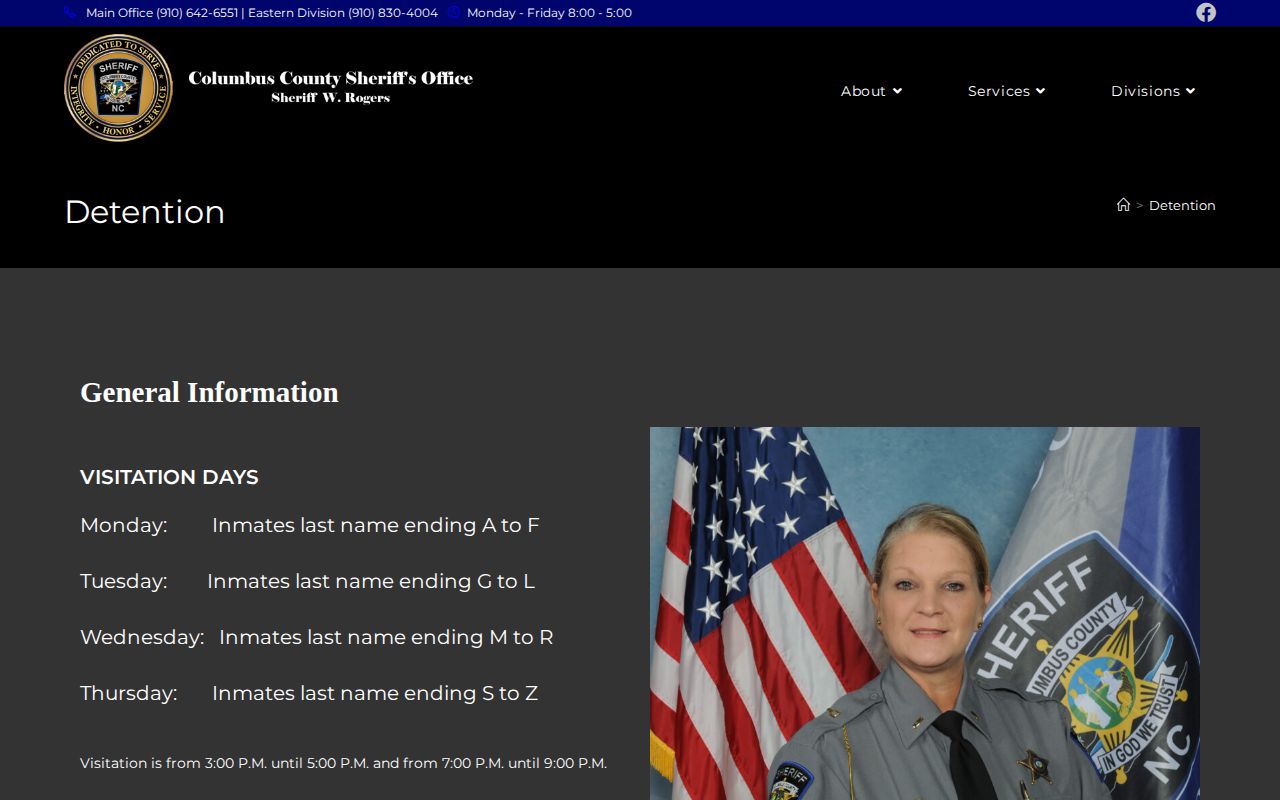The height and width of the screenshot is (800, 1280).
Task: Click the Tuesday G to L visitation line
Action: coord(308,581)
